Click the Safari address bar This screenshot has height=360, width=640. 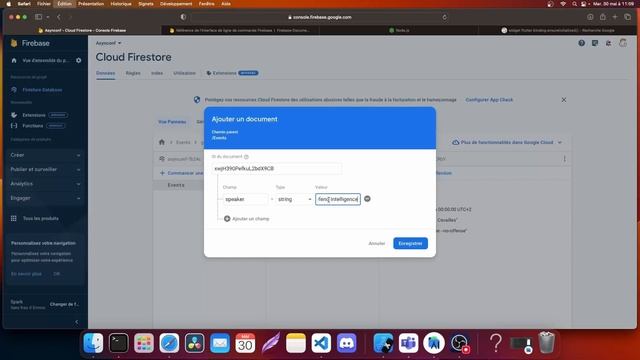coord(320,17)
